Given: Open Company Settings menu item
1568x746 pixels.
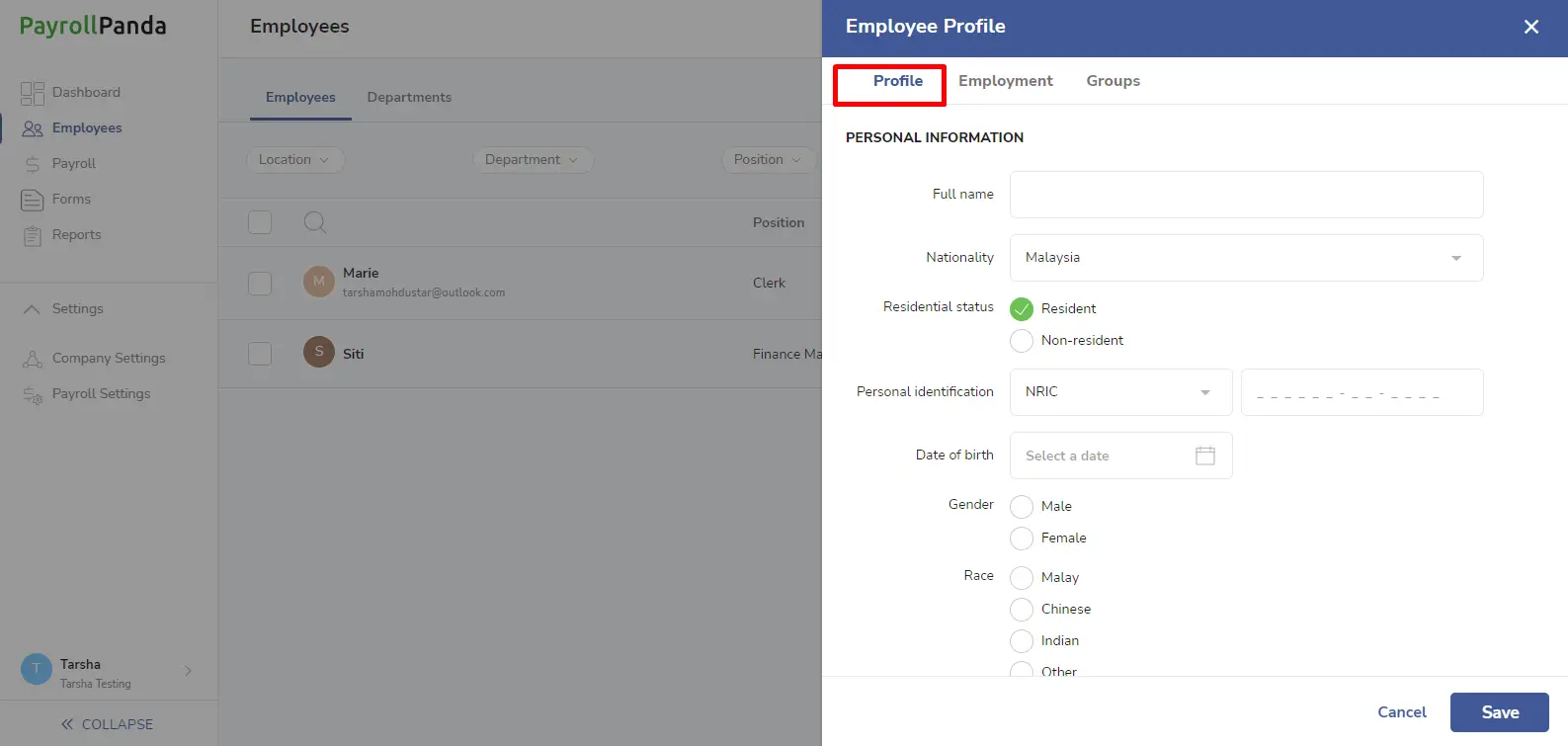Looking at the screenshot, I should coord(109,359).
